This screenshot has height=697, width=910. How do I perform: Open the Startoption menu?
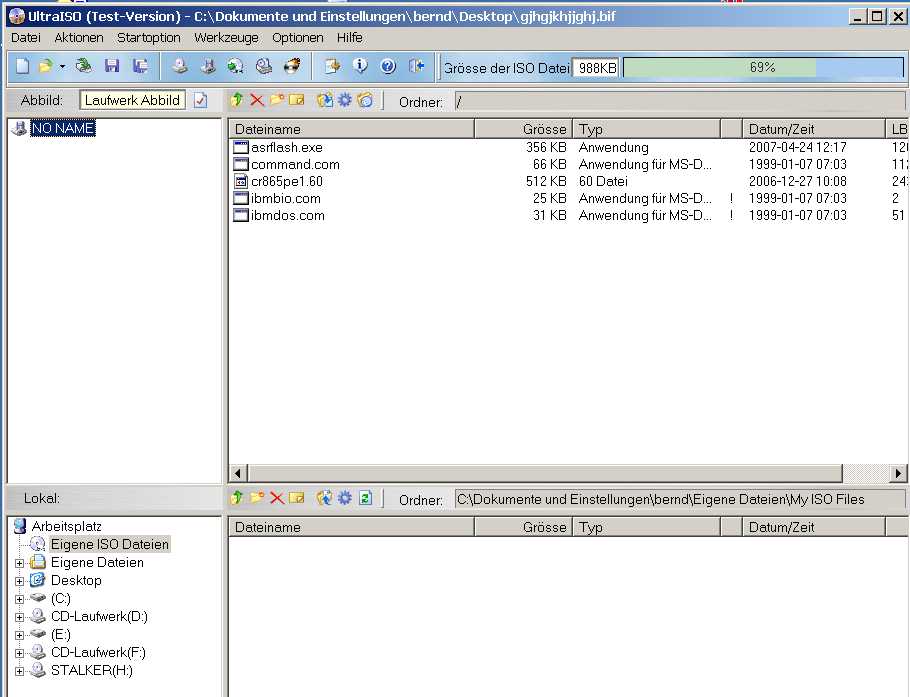[x=149, y=38]
